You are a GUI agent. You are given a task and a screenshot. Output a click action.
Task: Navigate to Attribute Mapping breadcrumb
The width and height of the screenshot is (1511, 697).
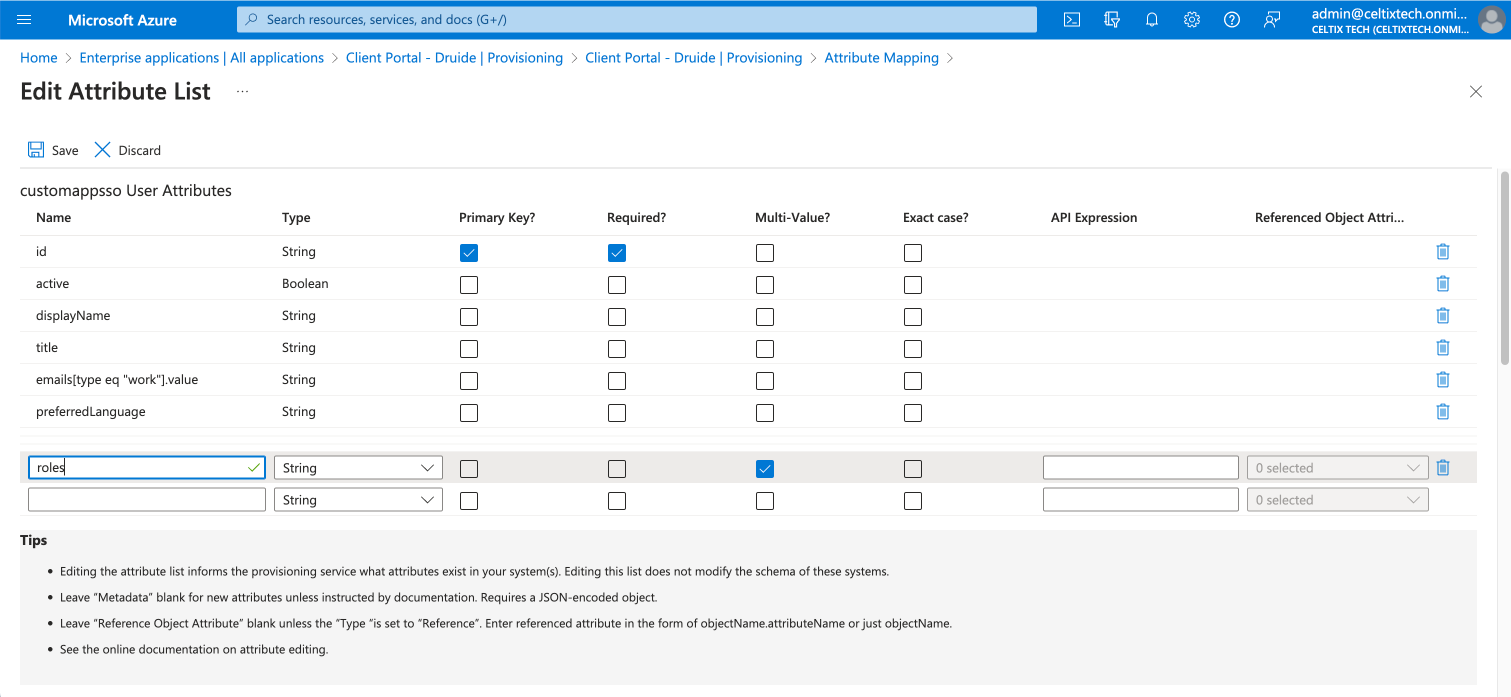881,58
